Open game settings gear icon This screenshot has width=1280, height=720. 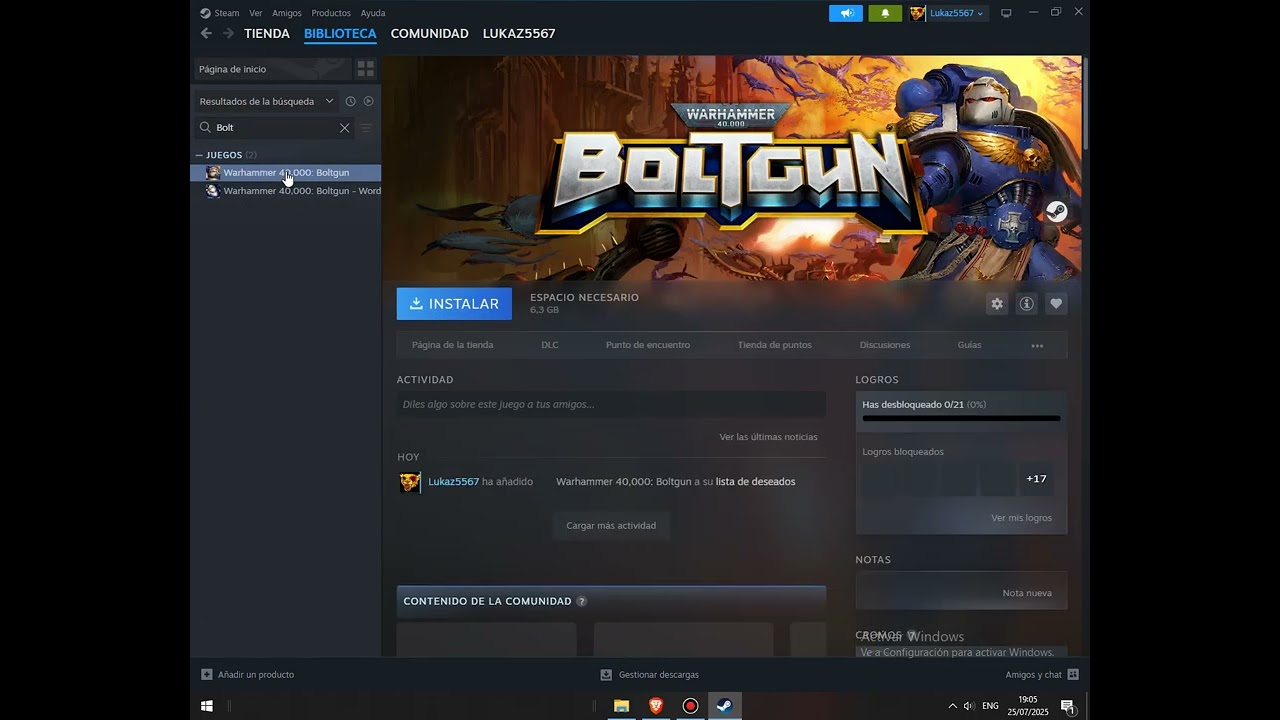coord(997,304)
